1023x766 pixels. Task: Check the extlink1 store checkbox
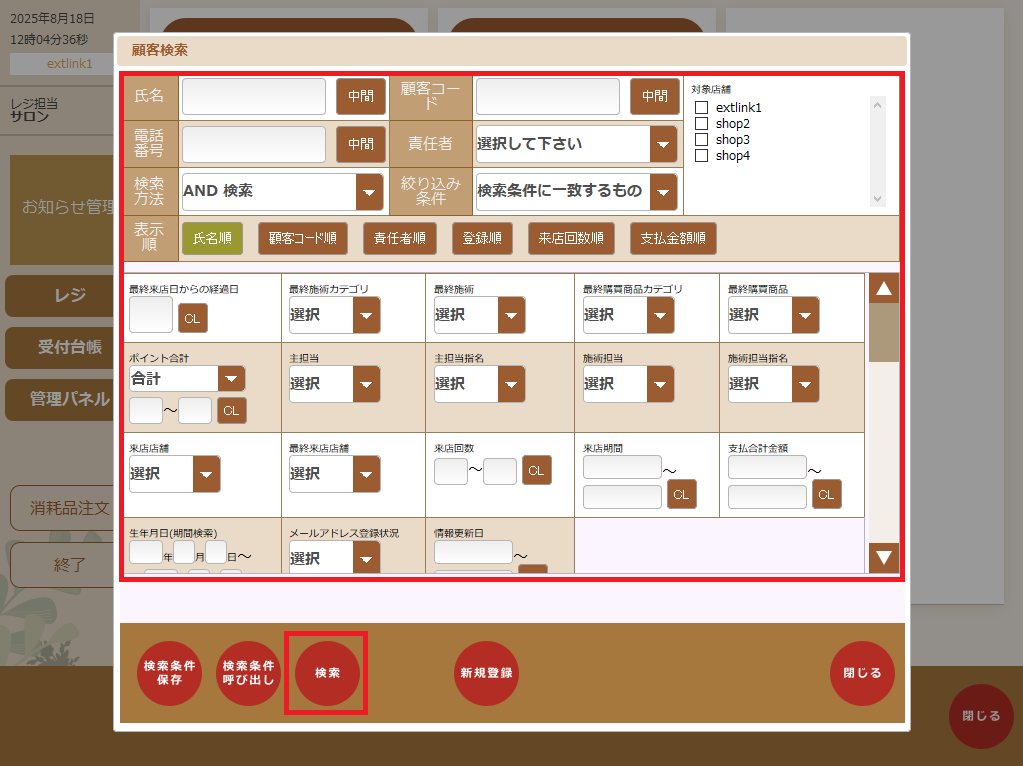(701, 105)
